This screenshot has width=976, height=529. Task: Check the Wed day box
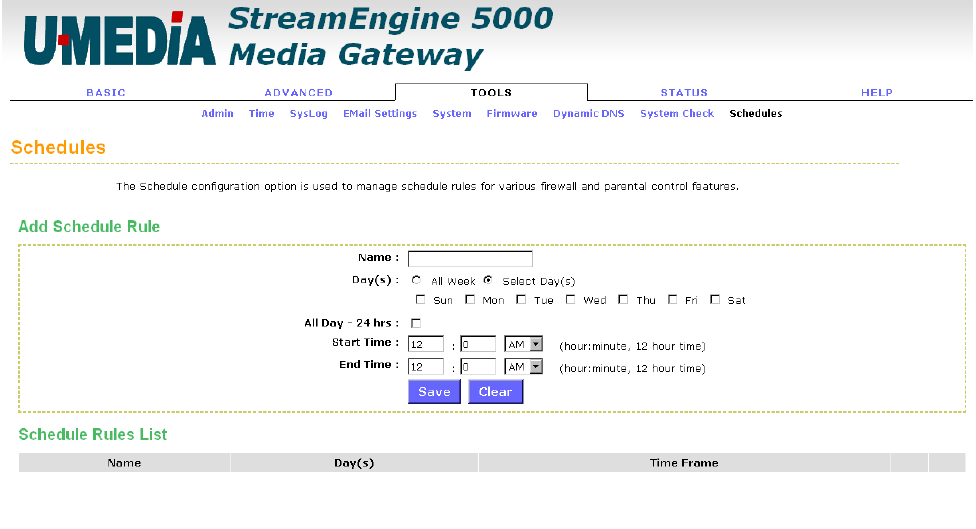(x=570, y=300)
